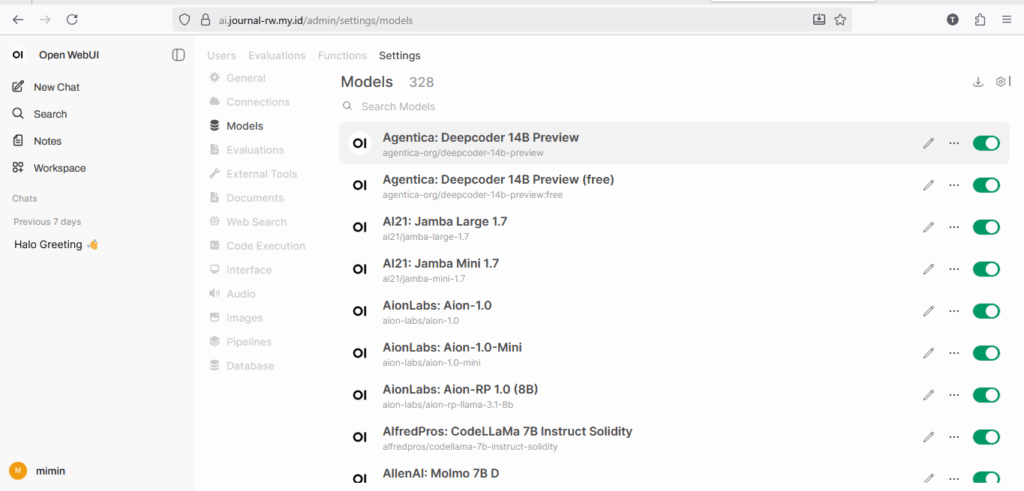Open Connections settings section

pyautogui.click(x=249, y=102)
